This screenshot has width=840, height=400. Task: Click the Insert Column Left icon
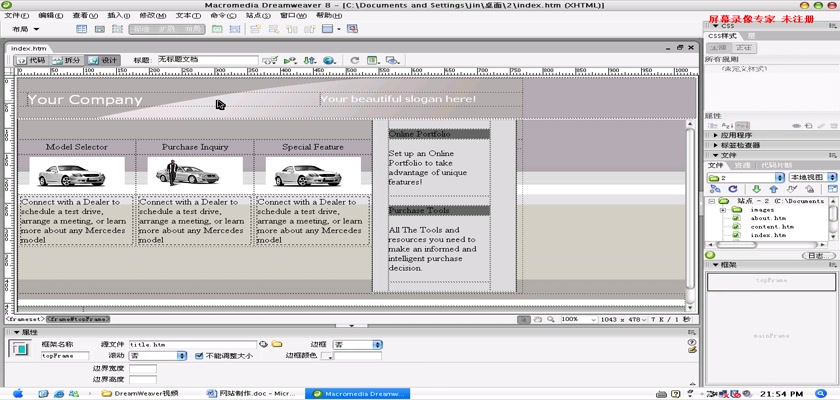pos(291,29)
